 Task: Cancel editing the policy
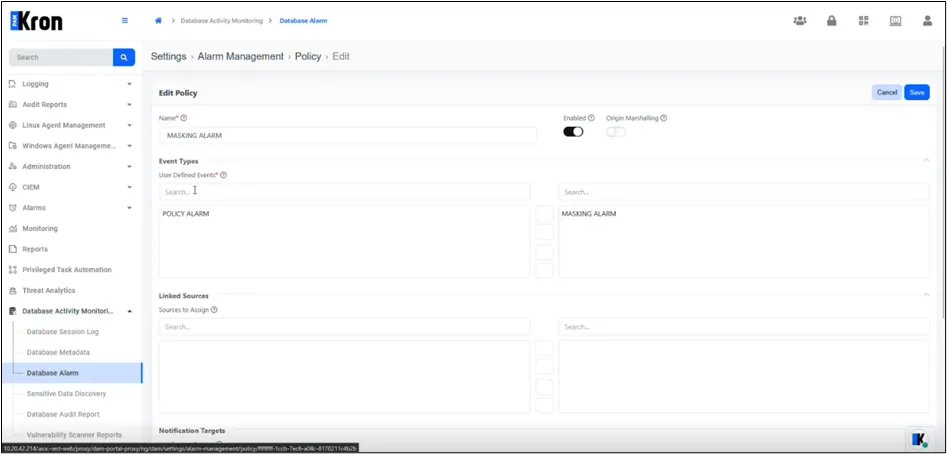[x=887, y=92]
